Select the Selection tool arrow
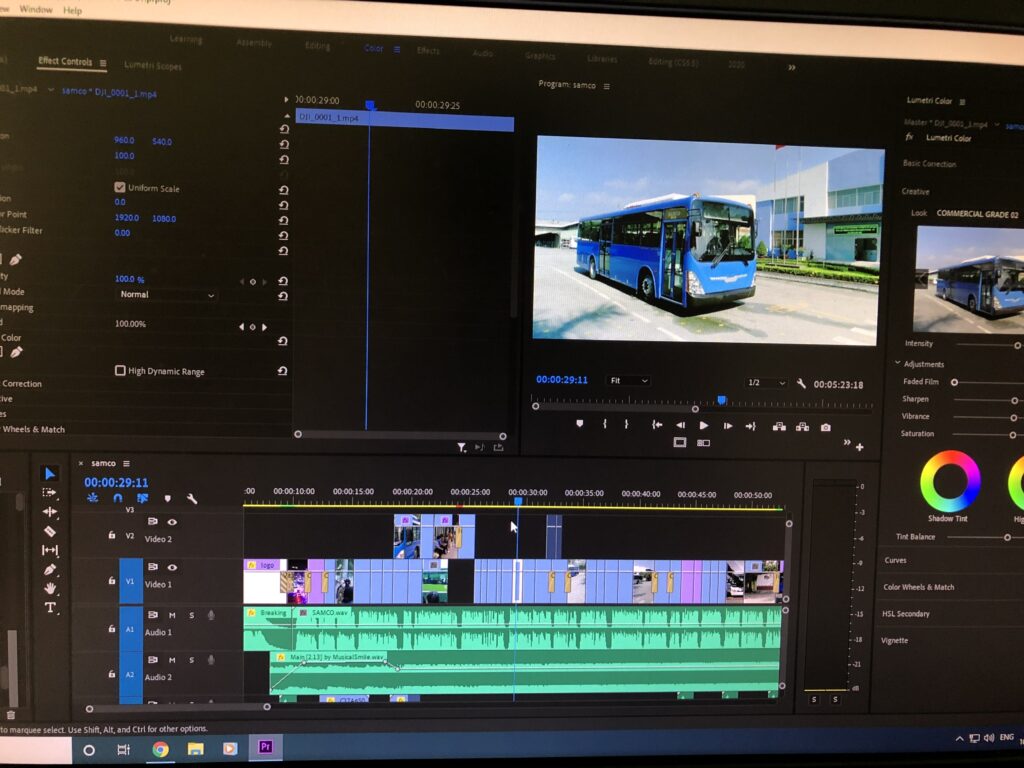Viewport: 1024px width, 768px height. click(x=50, y=473)
